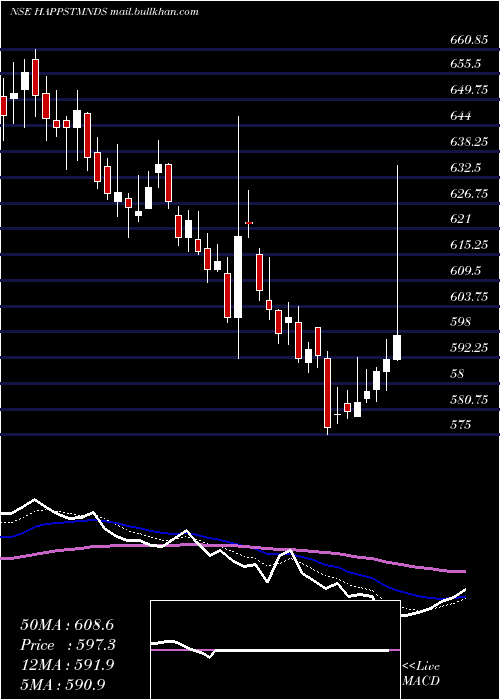Click the 603.75 price axis label

click(x=468, y=296)
